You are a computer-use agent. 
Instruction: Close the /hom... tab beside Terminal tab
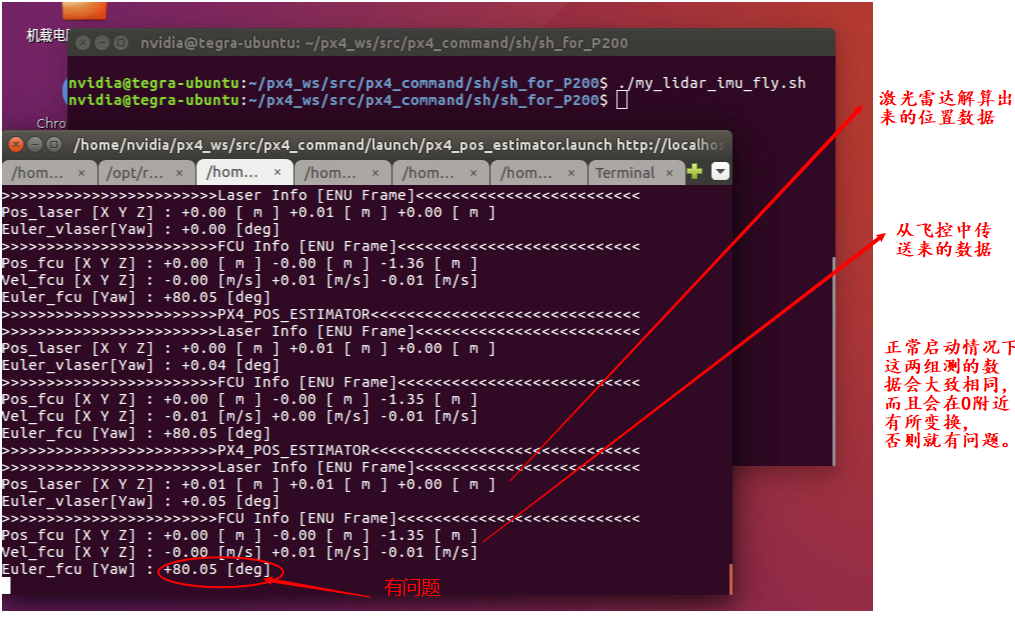click(x=571, y=173)
